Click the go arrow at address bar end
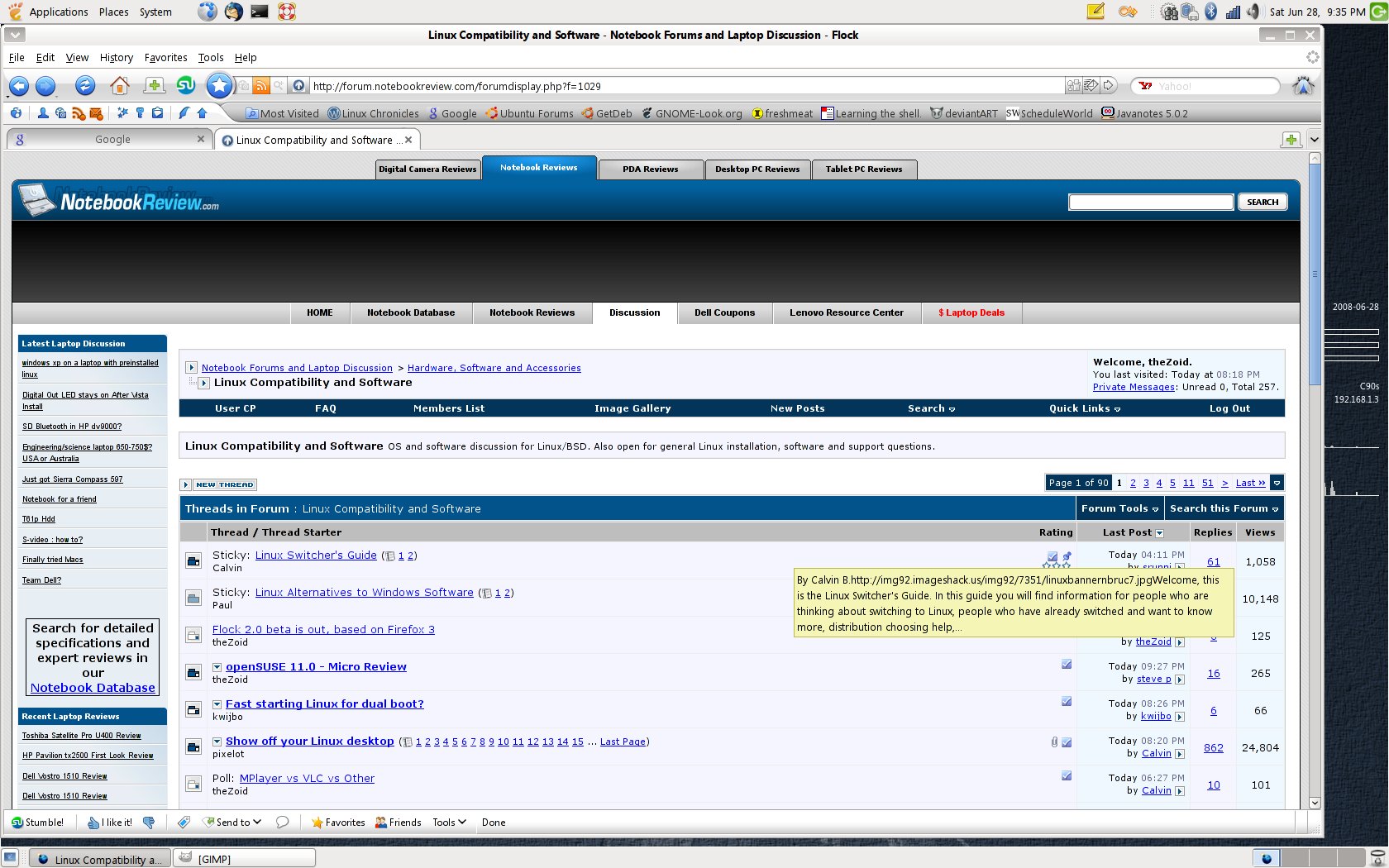Viewport: 1389px width, 868px height. tap(1110, 85)
